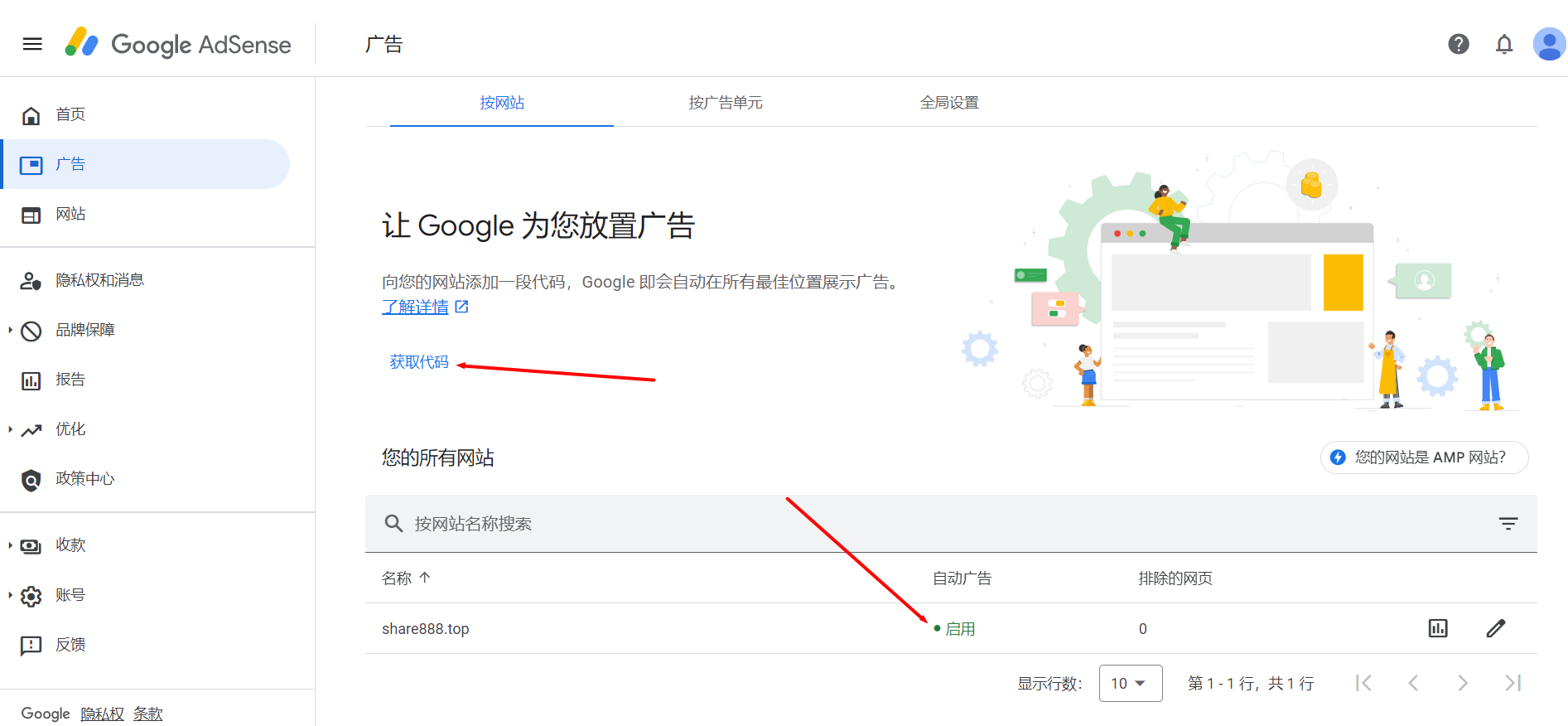Viewport: 1568px width, 726px height.
Task: Click the search magnifier icon
Action: tap(393, 524)
